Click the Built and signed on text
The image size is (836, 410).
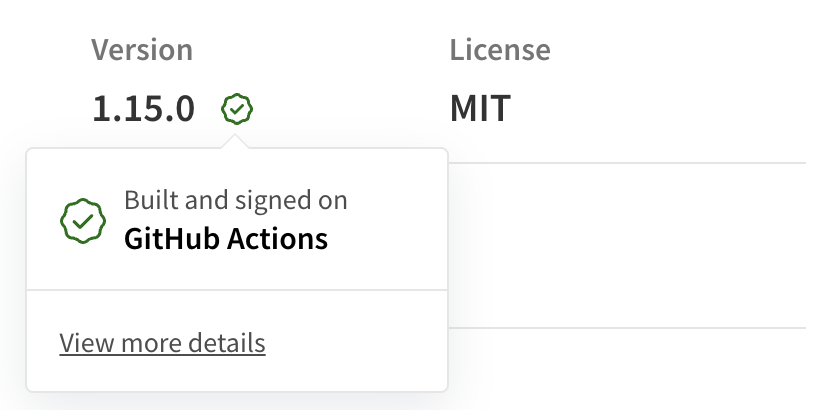pos(236,200)
